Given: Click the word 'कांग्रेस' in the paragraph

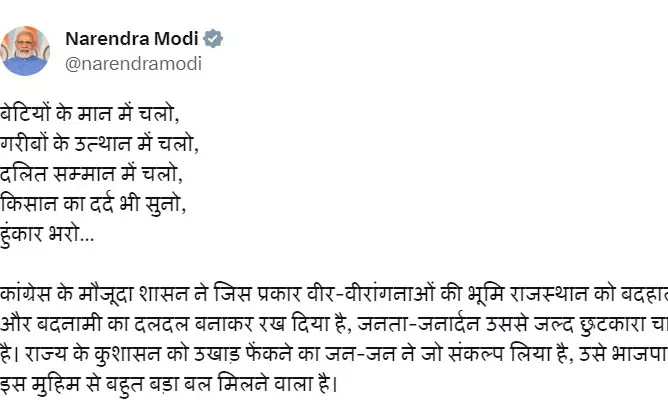Looking at the screenshot, I should [26, 294].
